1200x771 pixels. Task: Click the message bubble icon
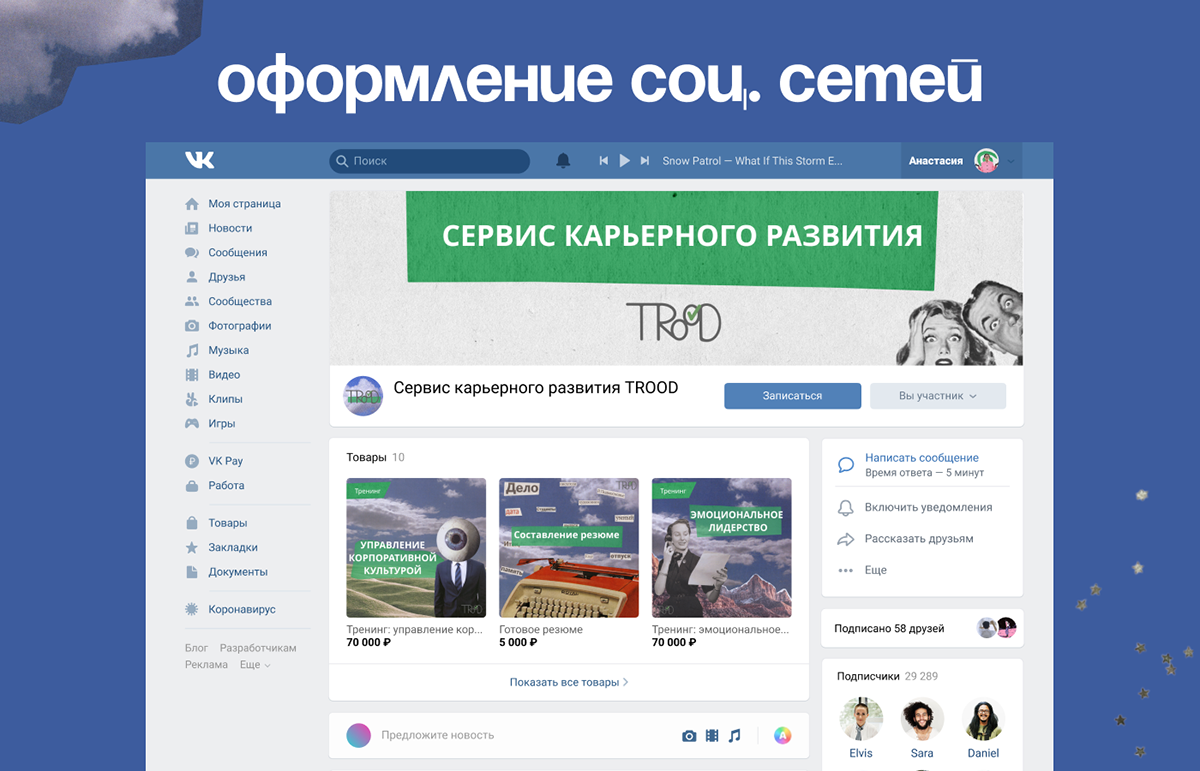(x=846, y=465)
